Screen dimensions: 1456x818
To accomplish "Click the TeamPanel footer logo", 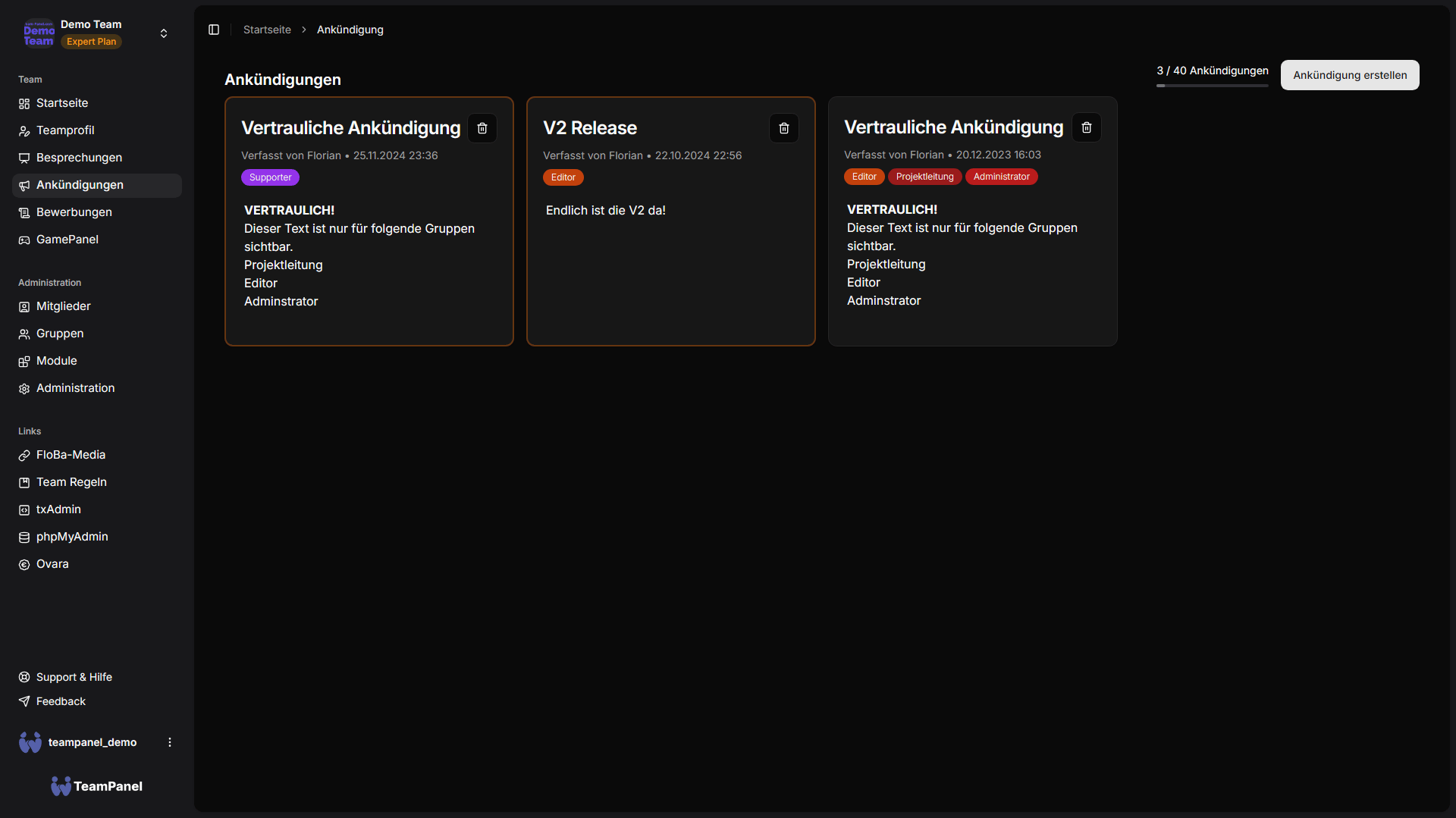I will tap(97, 786).
